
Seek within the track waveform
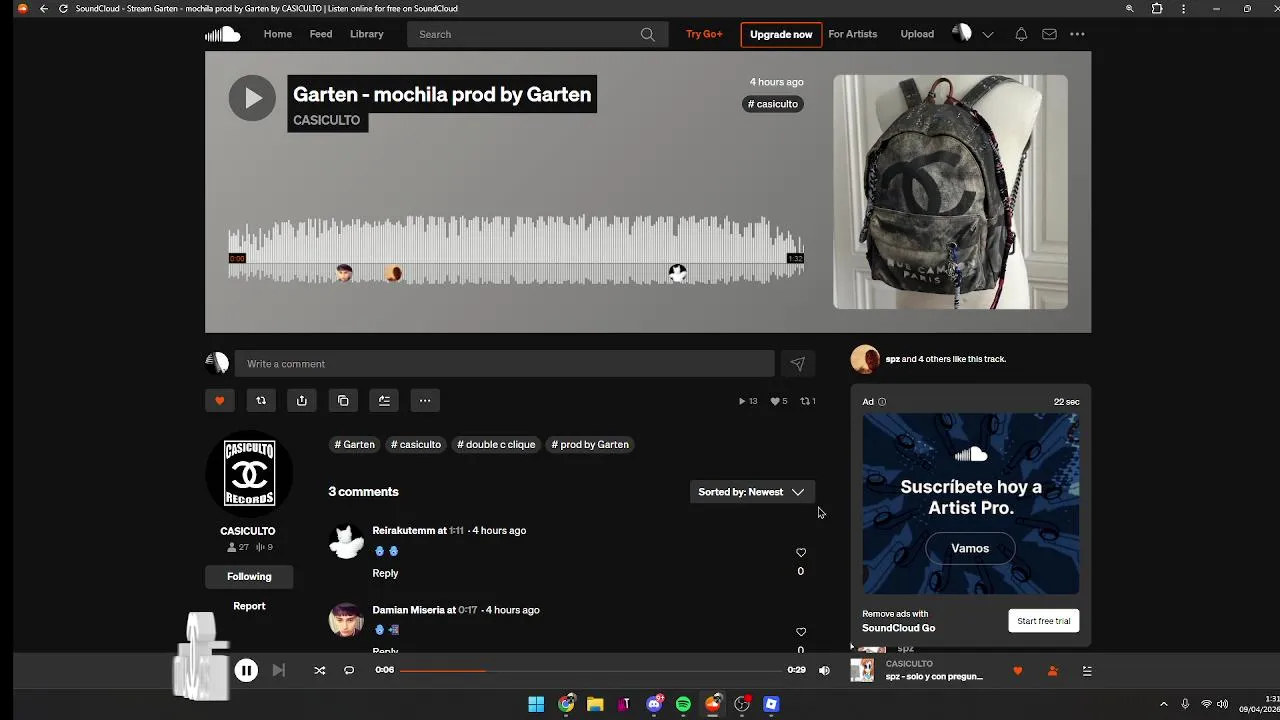click(x=516, y=250)
